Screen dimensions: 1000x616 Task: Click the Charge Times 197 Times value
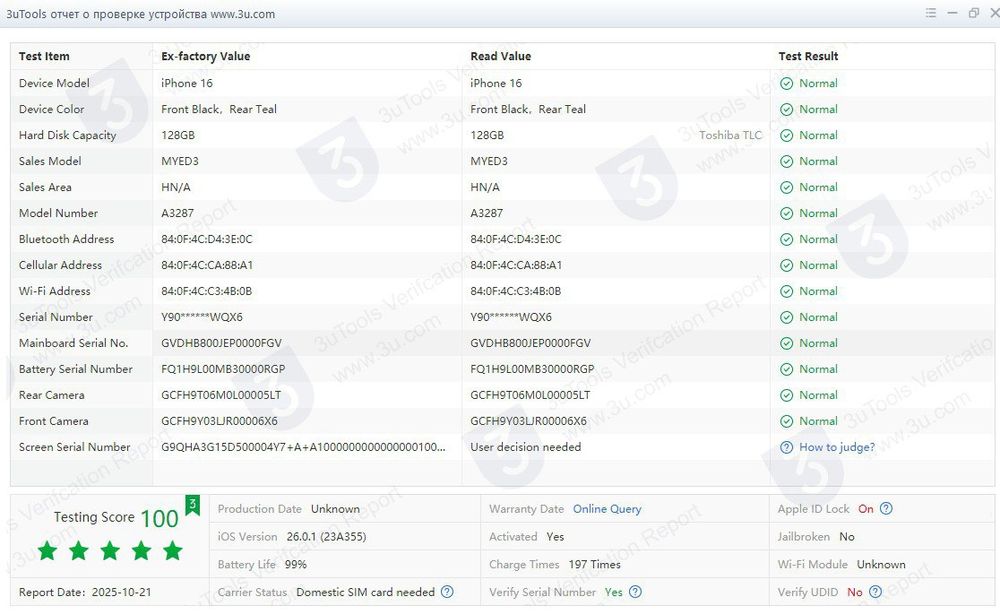[x=594, y=564]
